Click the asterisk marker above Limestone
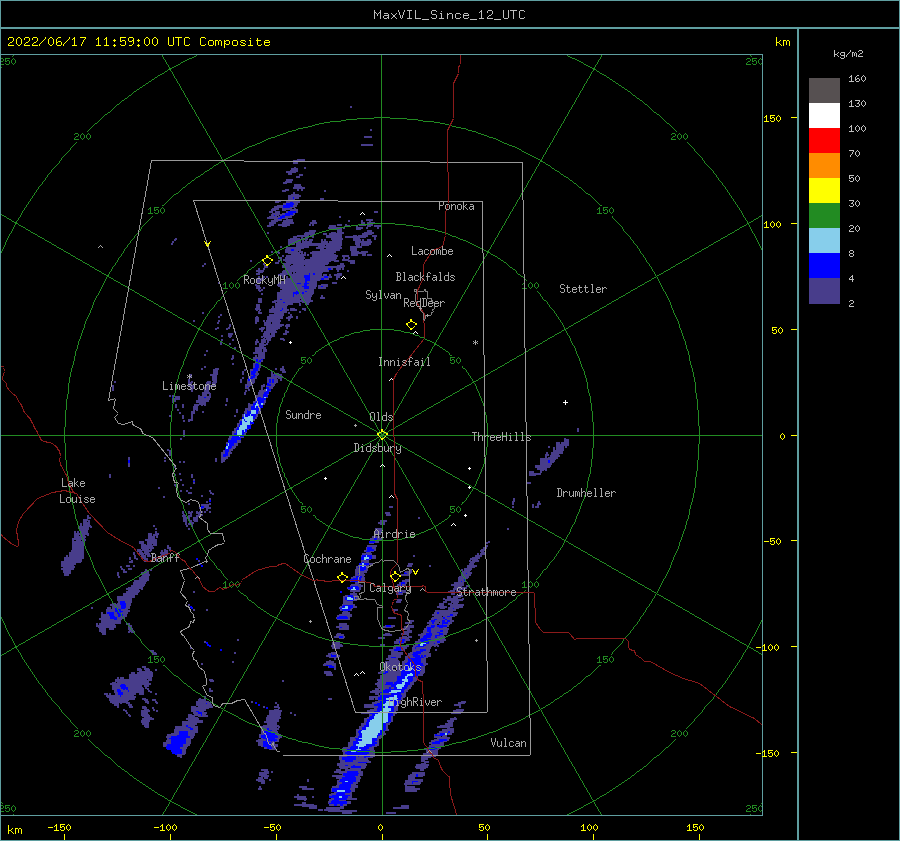This screenshot has width=900, height=841. [189, 377]
